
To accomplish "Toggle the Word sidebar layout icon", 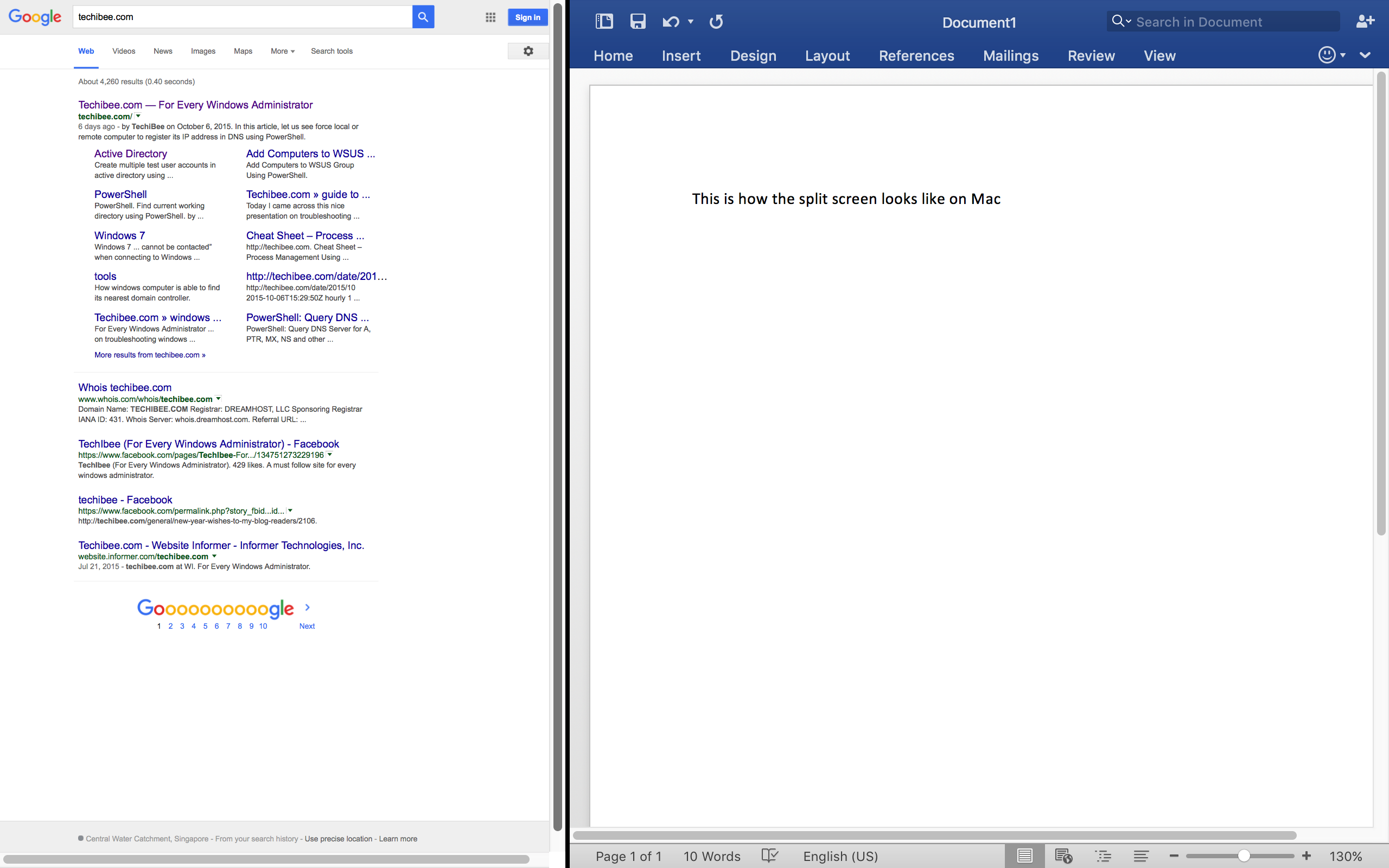I will click(604, 22).
